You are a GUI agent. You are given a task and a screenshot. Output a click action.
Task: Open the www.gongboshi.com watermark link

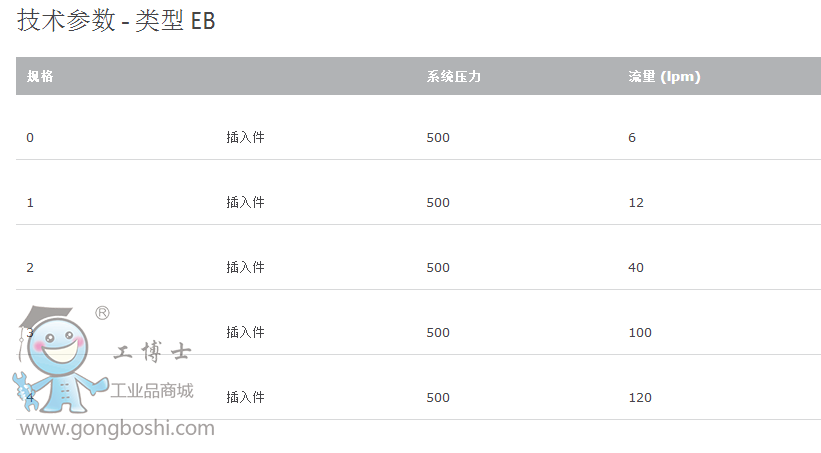click(118, 429)
